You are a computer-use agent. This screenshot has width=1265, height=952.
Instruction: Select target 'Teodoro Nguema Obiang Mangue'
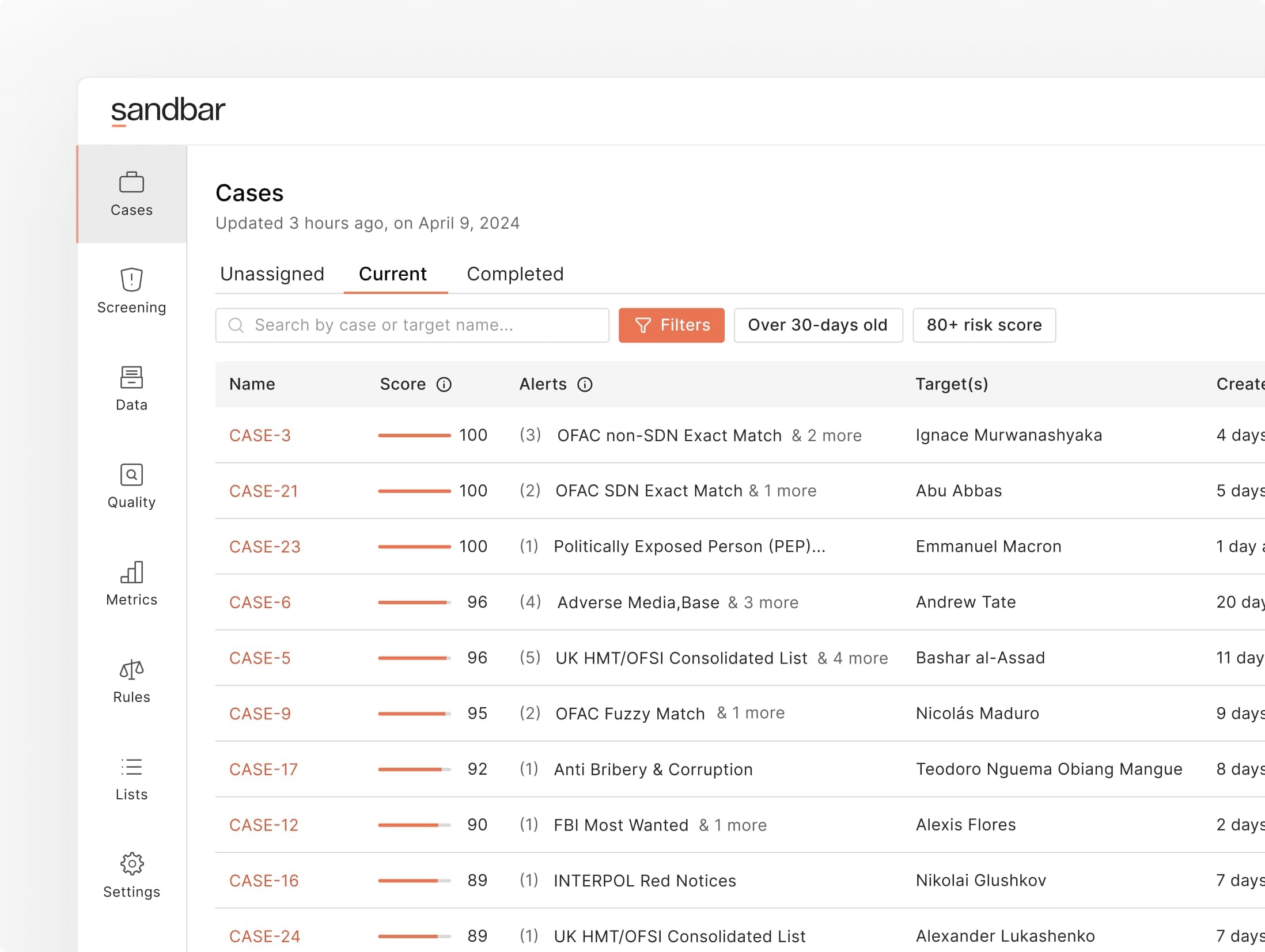click(x=1049, y=769)
